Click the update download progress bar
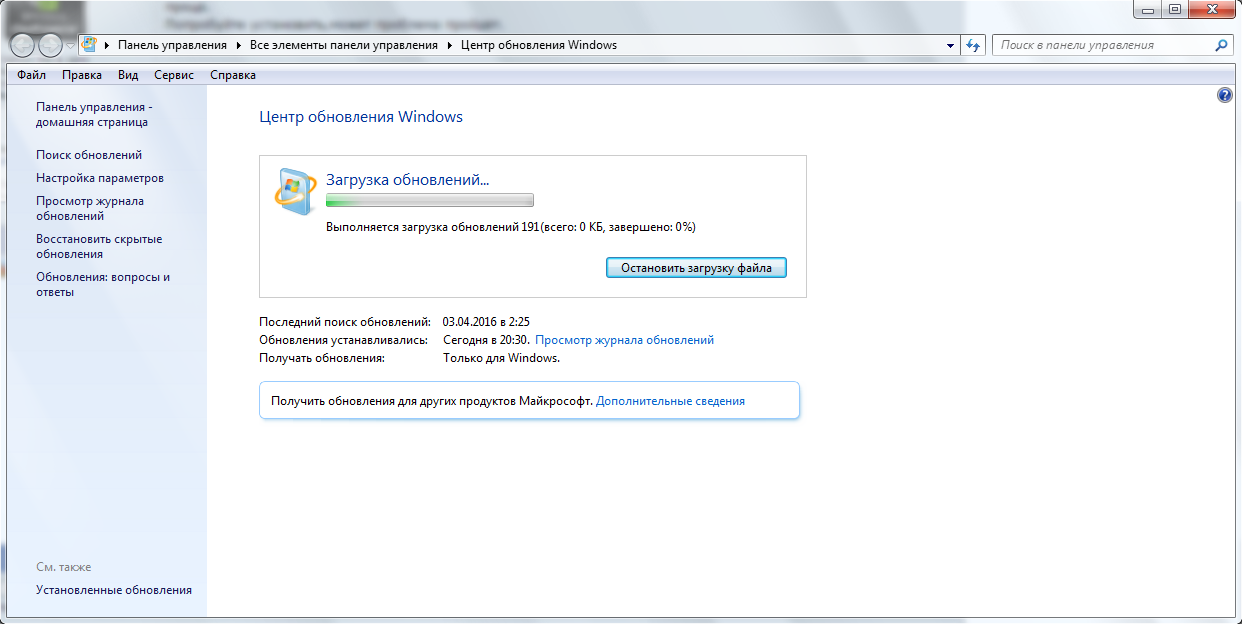1242x624 pixels. coord(430,200)
